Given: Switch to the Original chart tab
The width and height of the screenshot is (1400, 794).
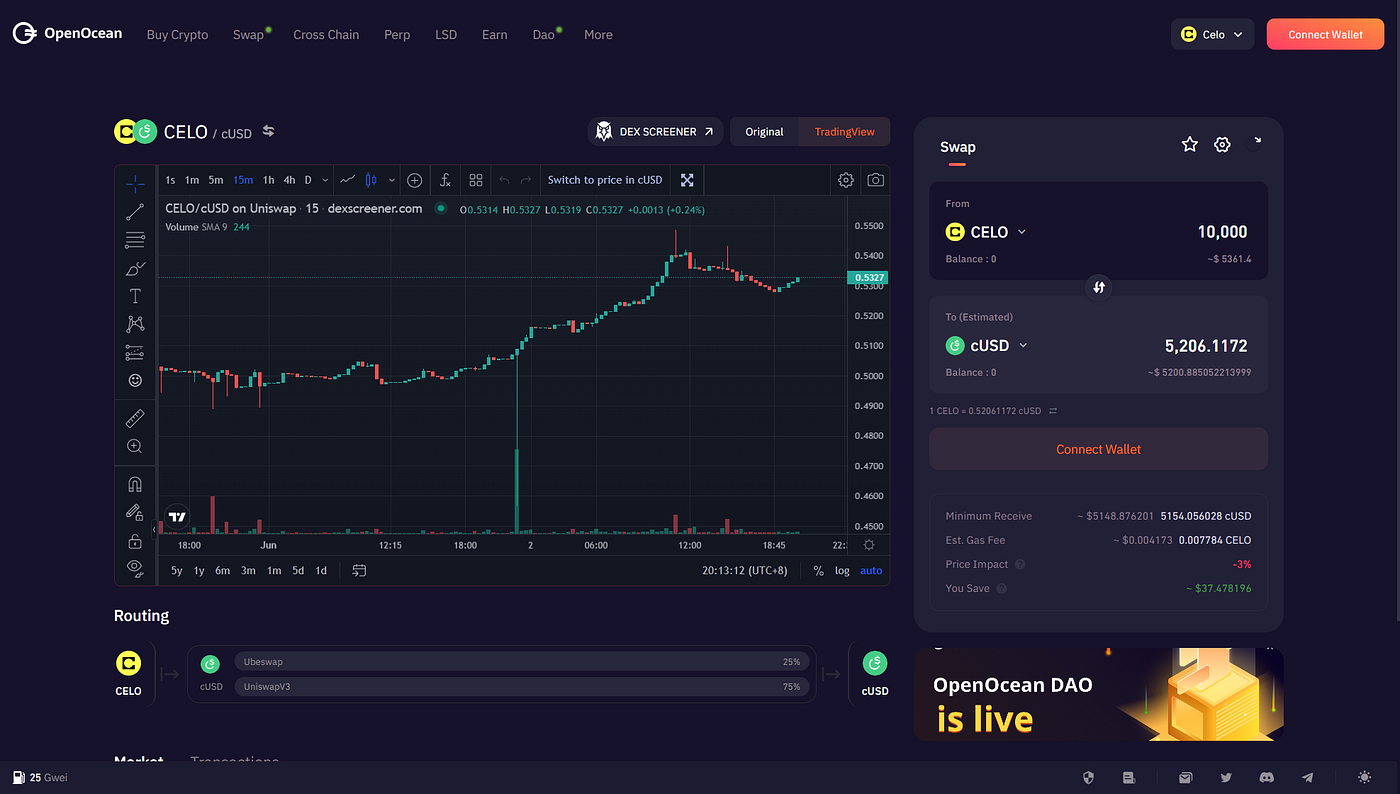Looking at the screenshot, I should pyautogui.click(x=764, y=131).
